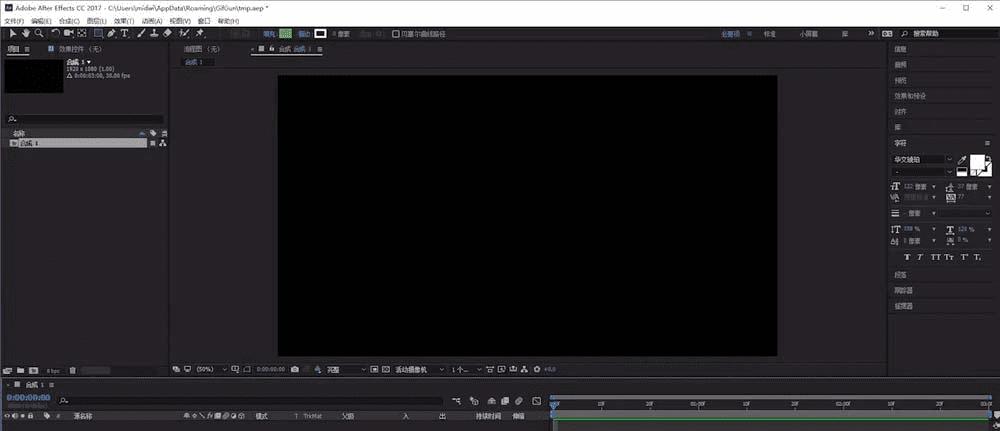
Task: Open the 1个 view layout dropdown
Action: pos(467,369)
